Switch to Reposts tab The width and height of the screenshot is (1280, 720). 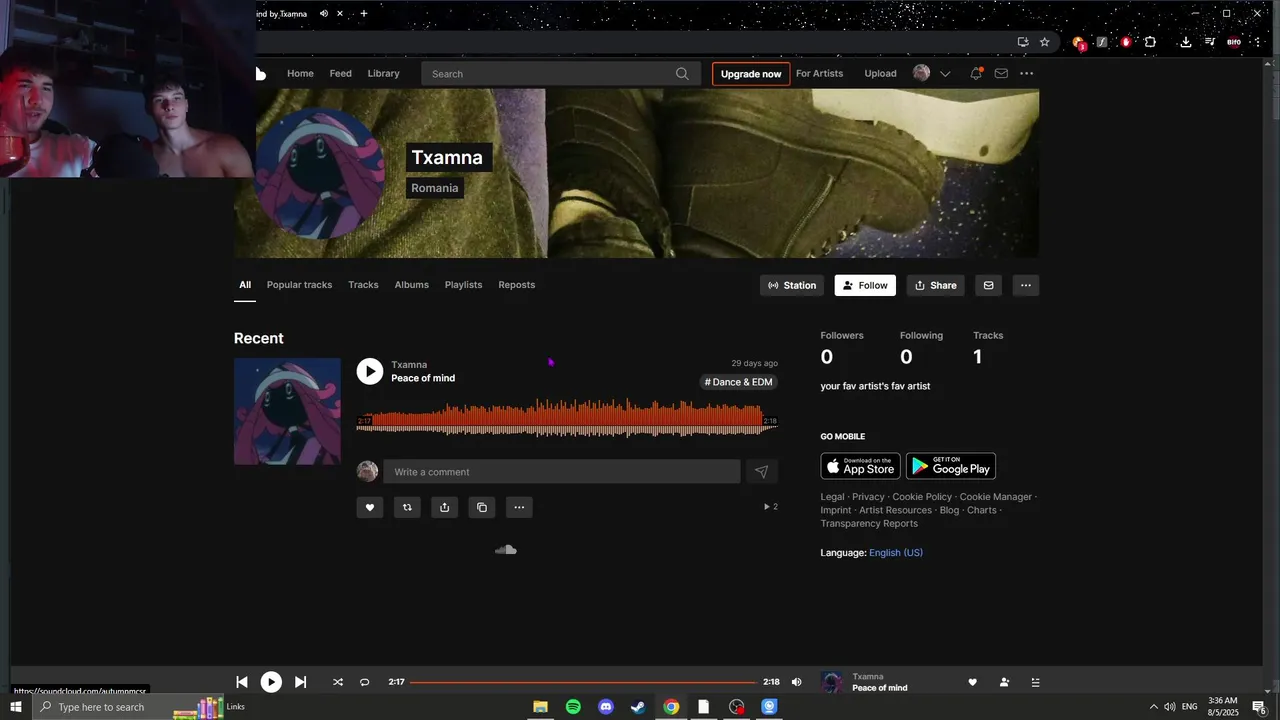point(516,285)
